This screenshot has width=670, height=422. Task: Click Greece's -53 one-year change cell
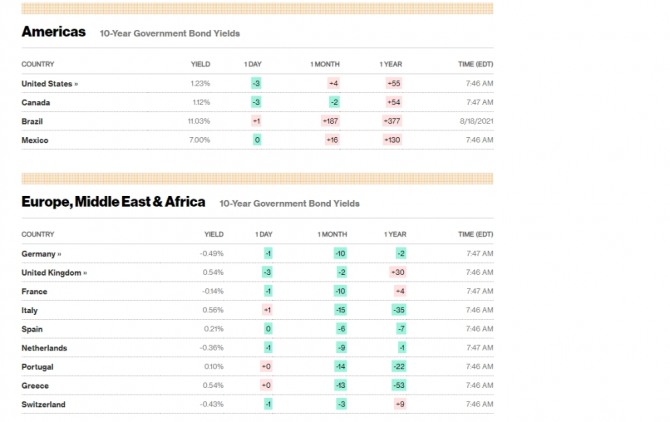pos(399,385)
